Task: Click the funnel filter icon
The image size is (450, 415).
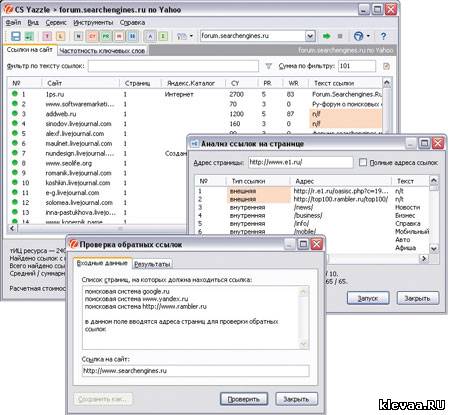Action: [268, 66]
